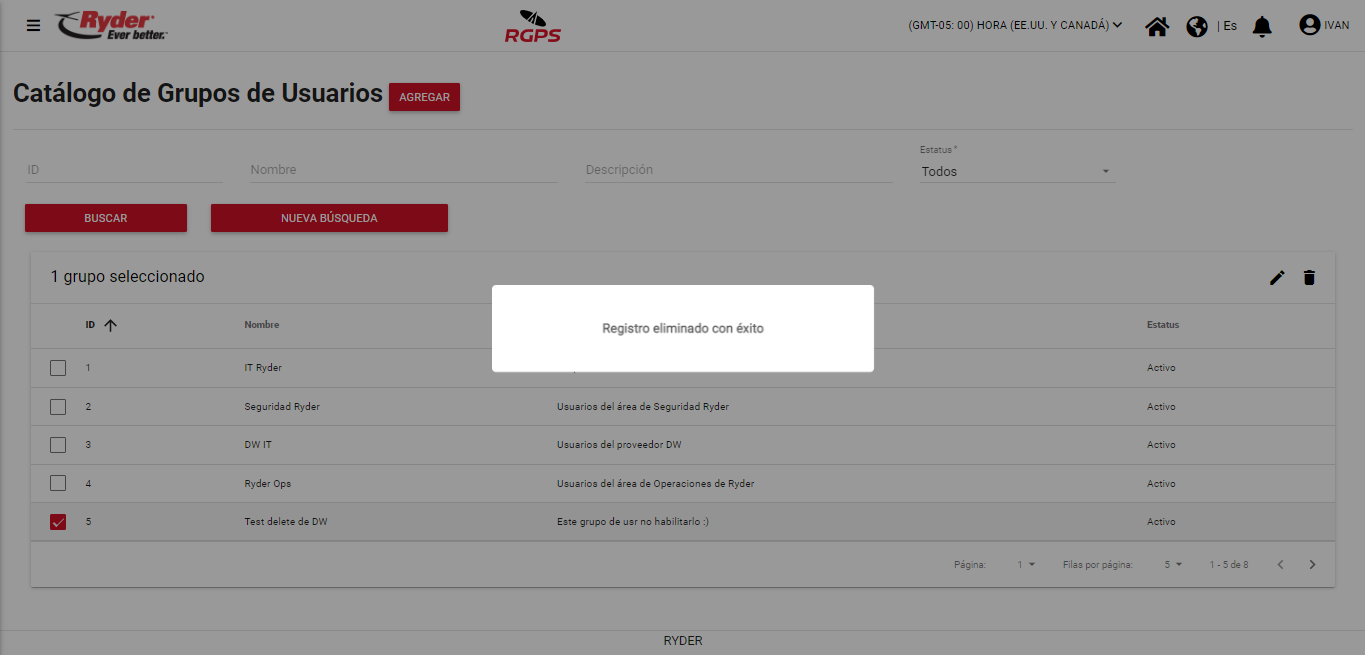The width and height of the screenshot is (1365, 655).
Task: Check the box for IT Ryder row
Action: click(x=58, y=368)
